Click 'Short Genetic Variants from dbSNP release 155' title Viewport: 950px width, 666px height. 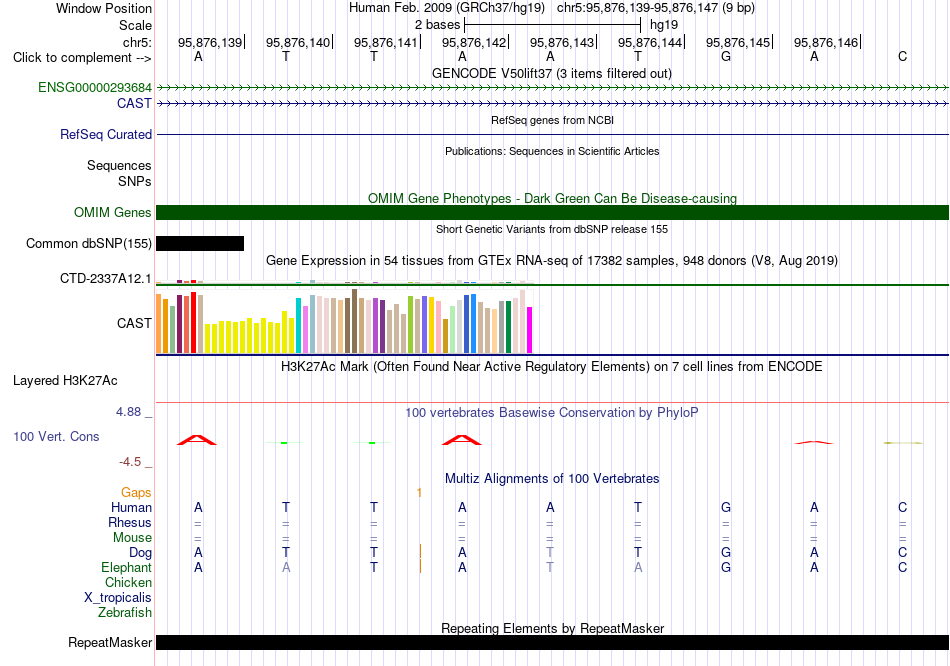552,229
